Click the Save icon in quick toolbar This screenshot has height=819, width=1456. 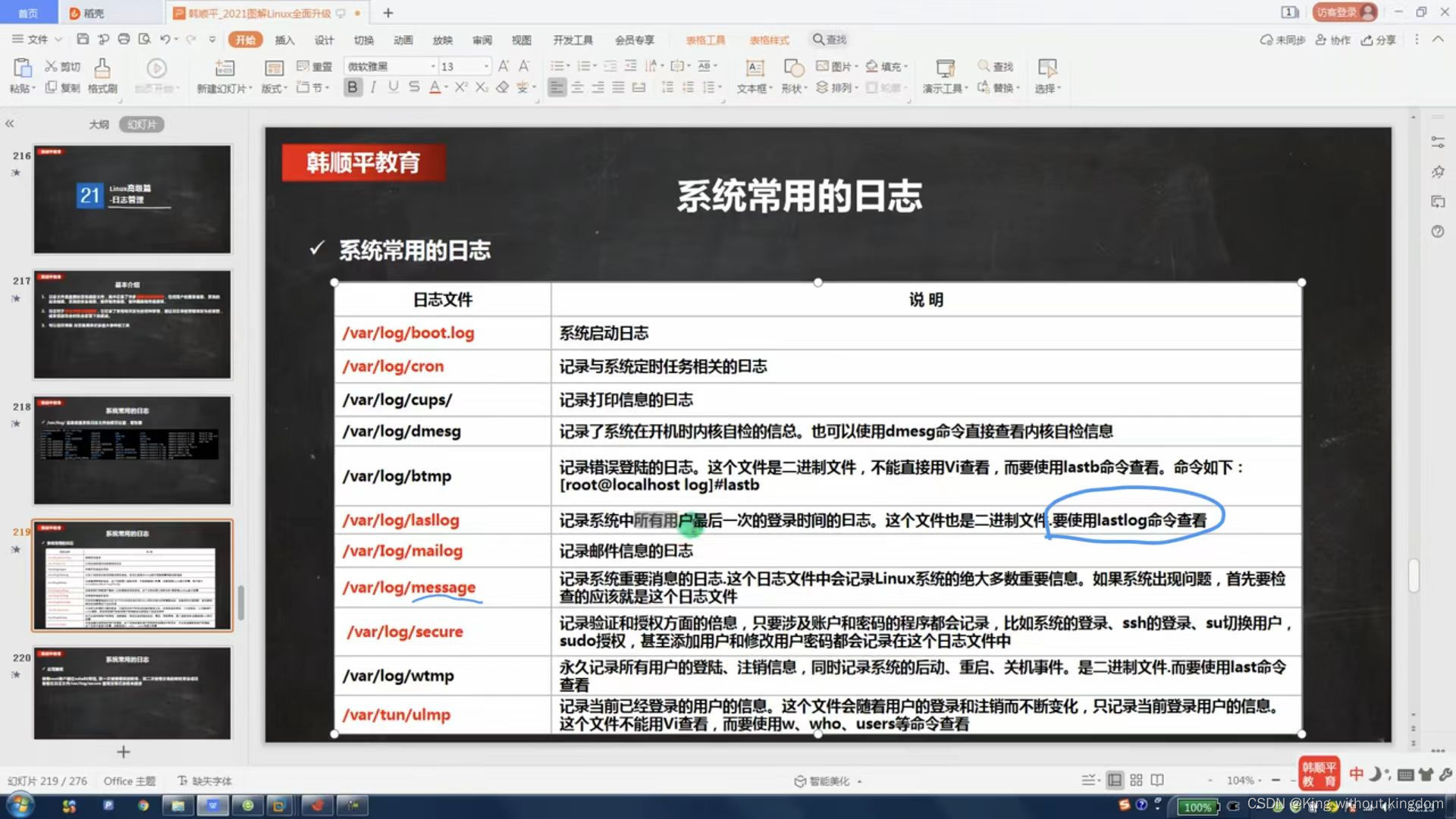(x=83, y=39)
